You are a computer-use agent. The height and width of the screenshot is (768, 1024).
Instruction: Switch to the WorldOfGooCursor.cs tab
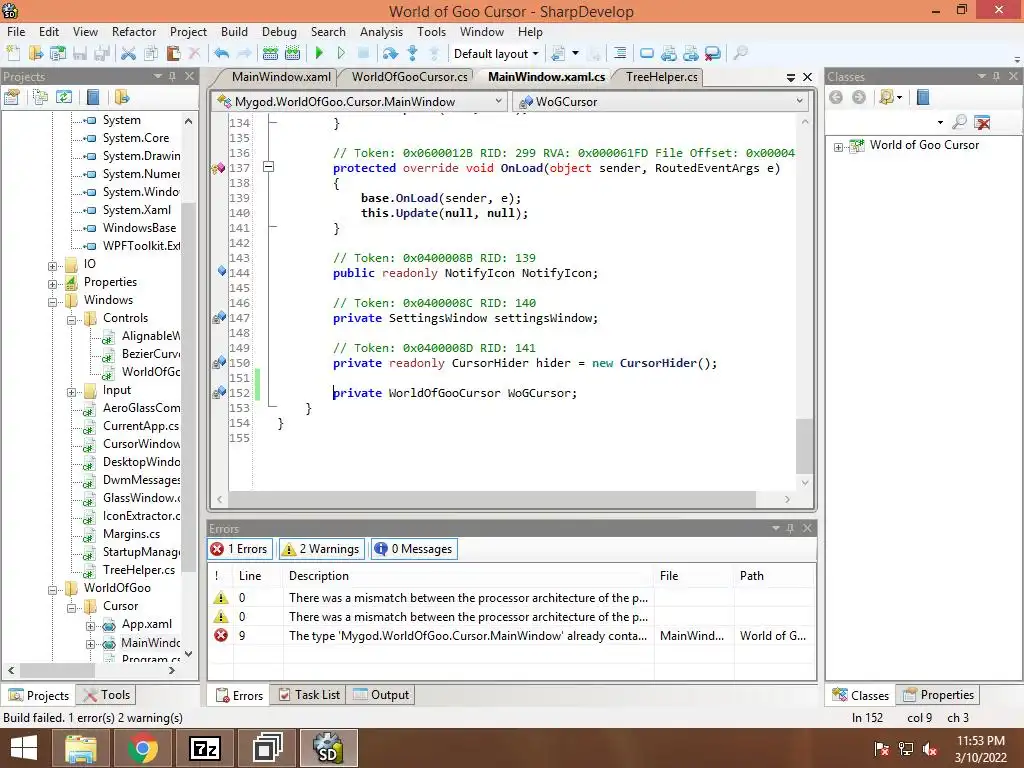coord(409,77)
